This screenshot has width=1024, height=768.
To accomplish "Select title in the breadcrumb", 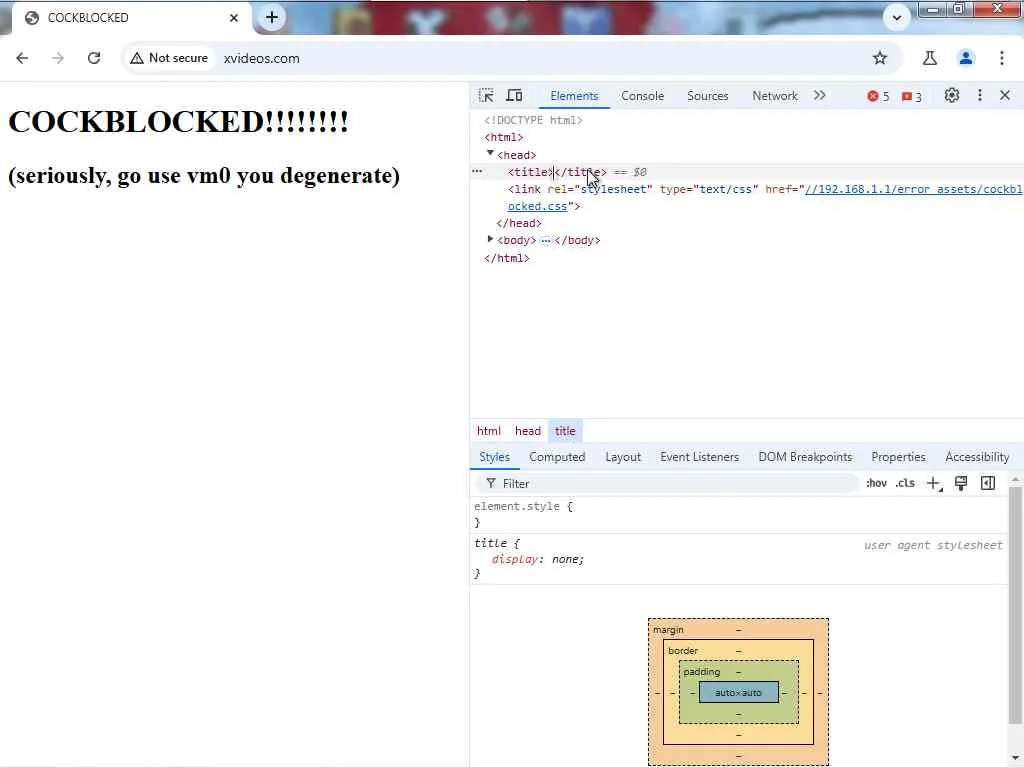I will coord(565,431).
